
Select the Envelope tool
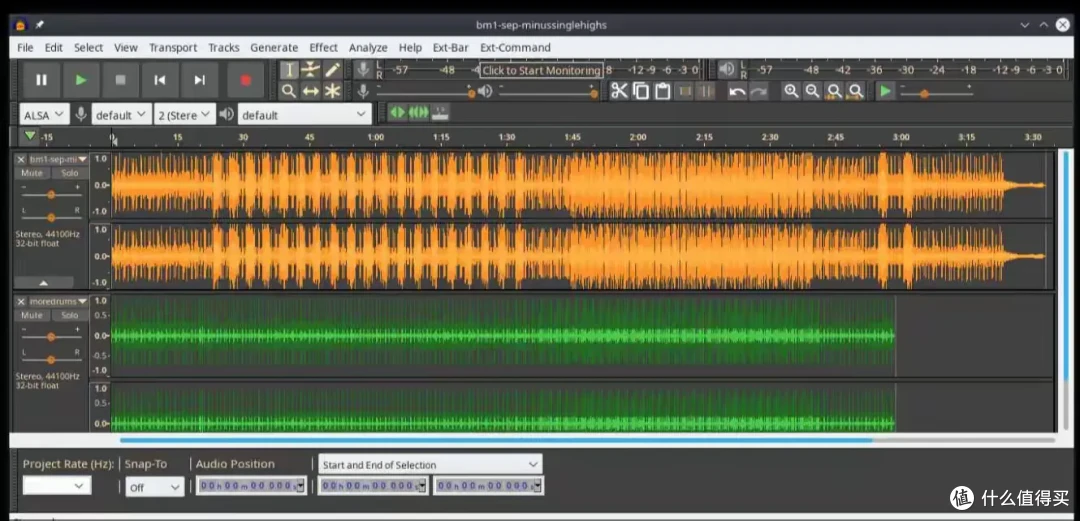point(311,70)
